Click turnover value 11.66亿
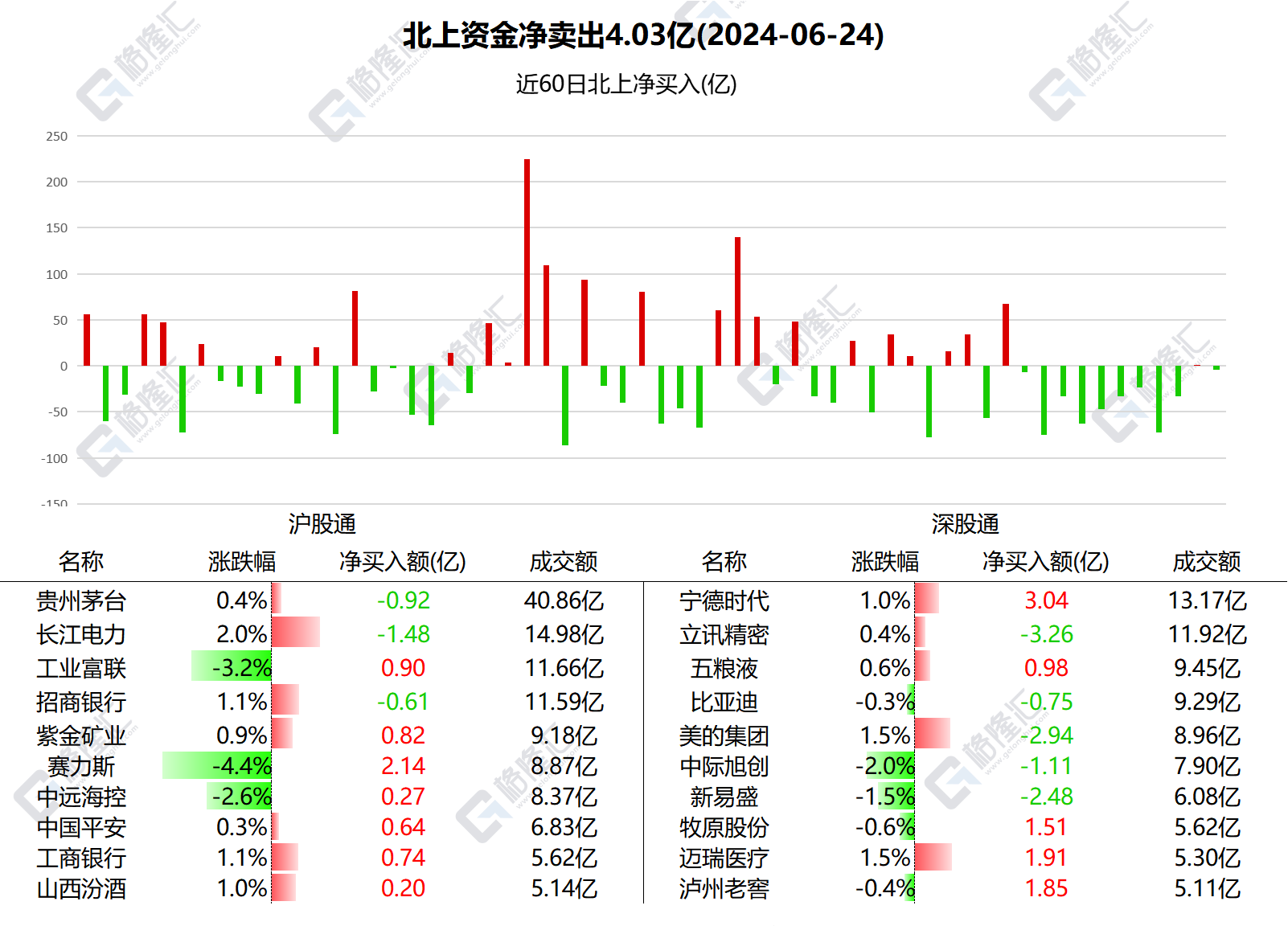The height and width of the screenshot is (926, 1288). pyautogui.click(x=564, y=668)
